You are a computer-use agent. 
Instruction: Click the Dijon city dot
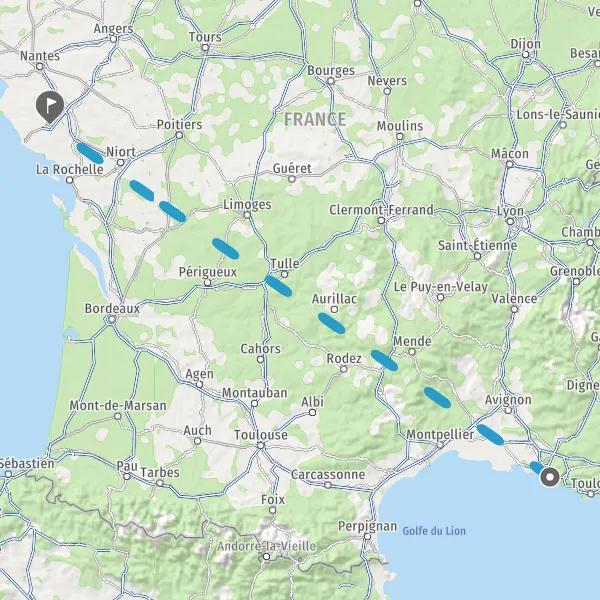[x=526, y=55]
